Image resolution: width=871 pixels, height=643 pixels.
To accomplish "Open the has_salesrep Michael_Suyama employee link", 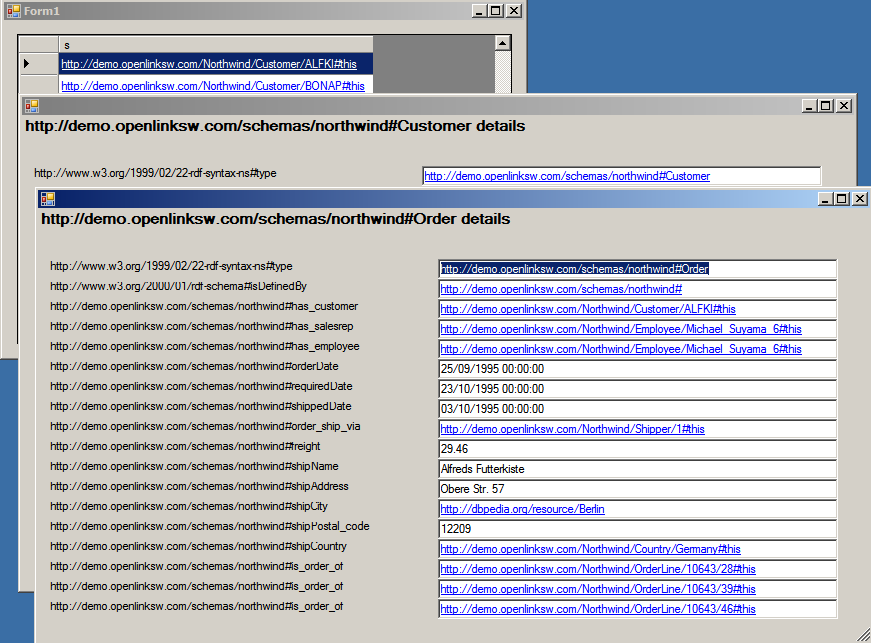I will coord(620,329).
